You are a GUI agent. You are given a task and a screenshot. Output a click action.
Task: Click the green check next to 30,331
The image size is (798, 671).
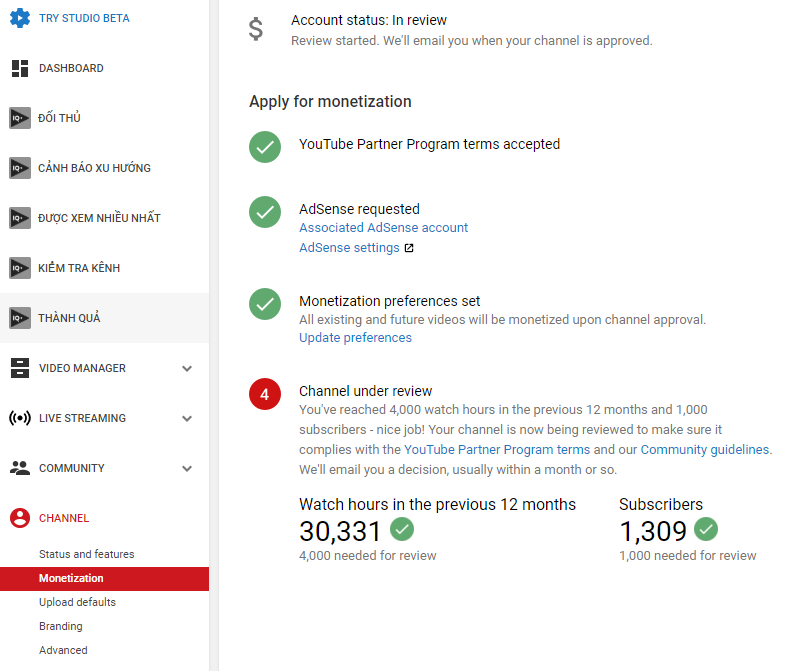pyautogui.click(x=402, y=529)
